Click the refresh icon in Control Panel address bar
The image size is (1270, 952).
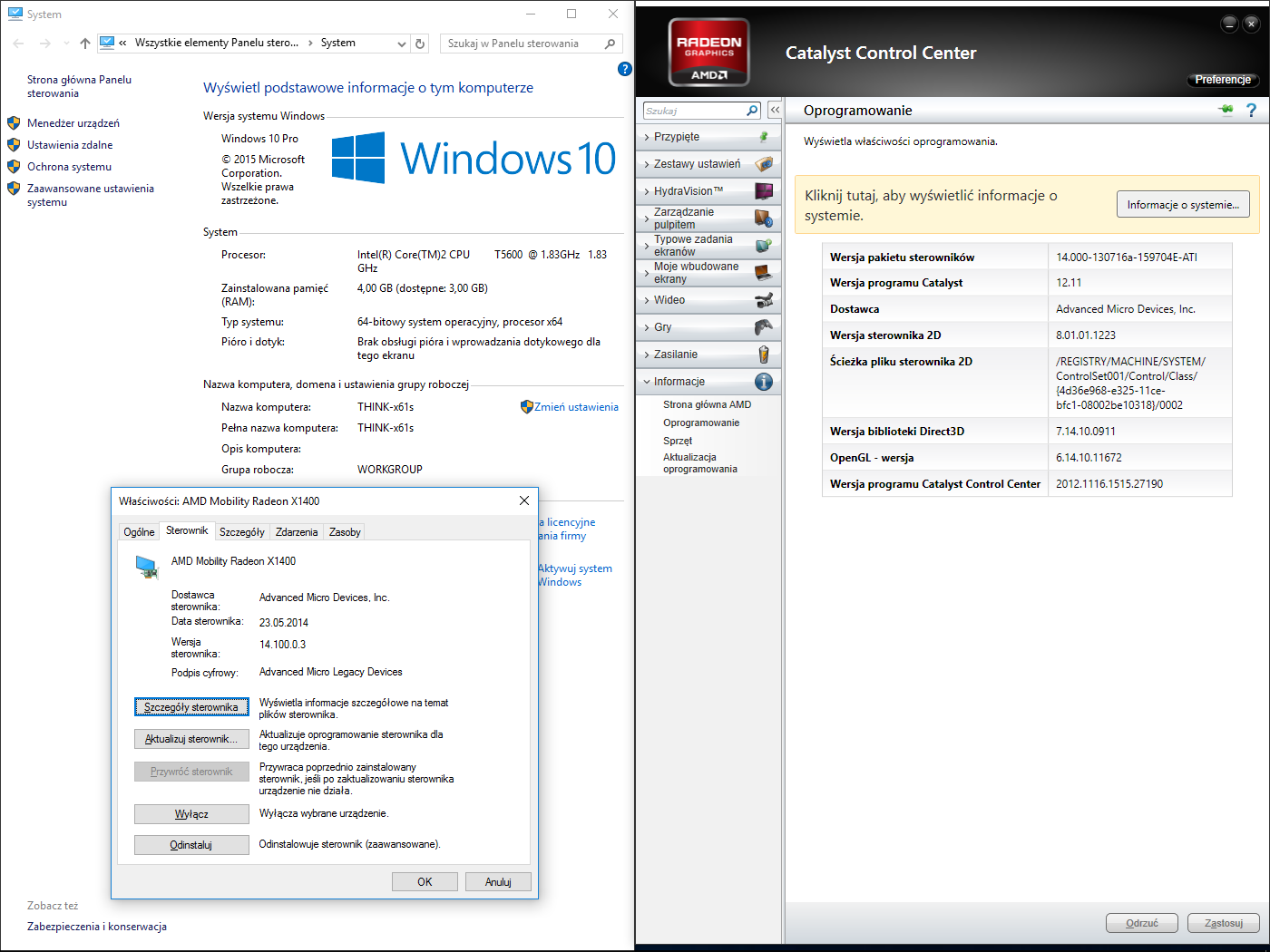click(x=420, y=44)
